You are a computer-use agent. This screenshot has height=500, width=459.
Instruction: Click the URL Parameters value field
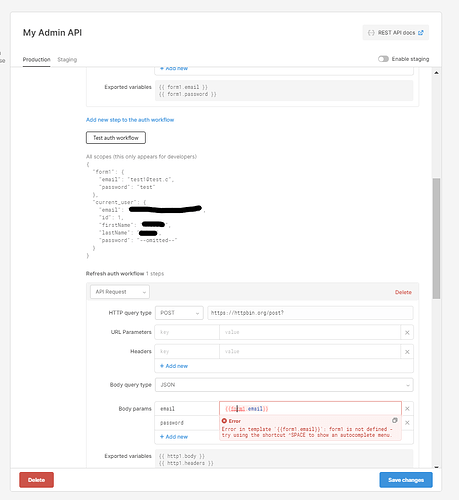coord(310,332)
